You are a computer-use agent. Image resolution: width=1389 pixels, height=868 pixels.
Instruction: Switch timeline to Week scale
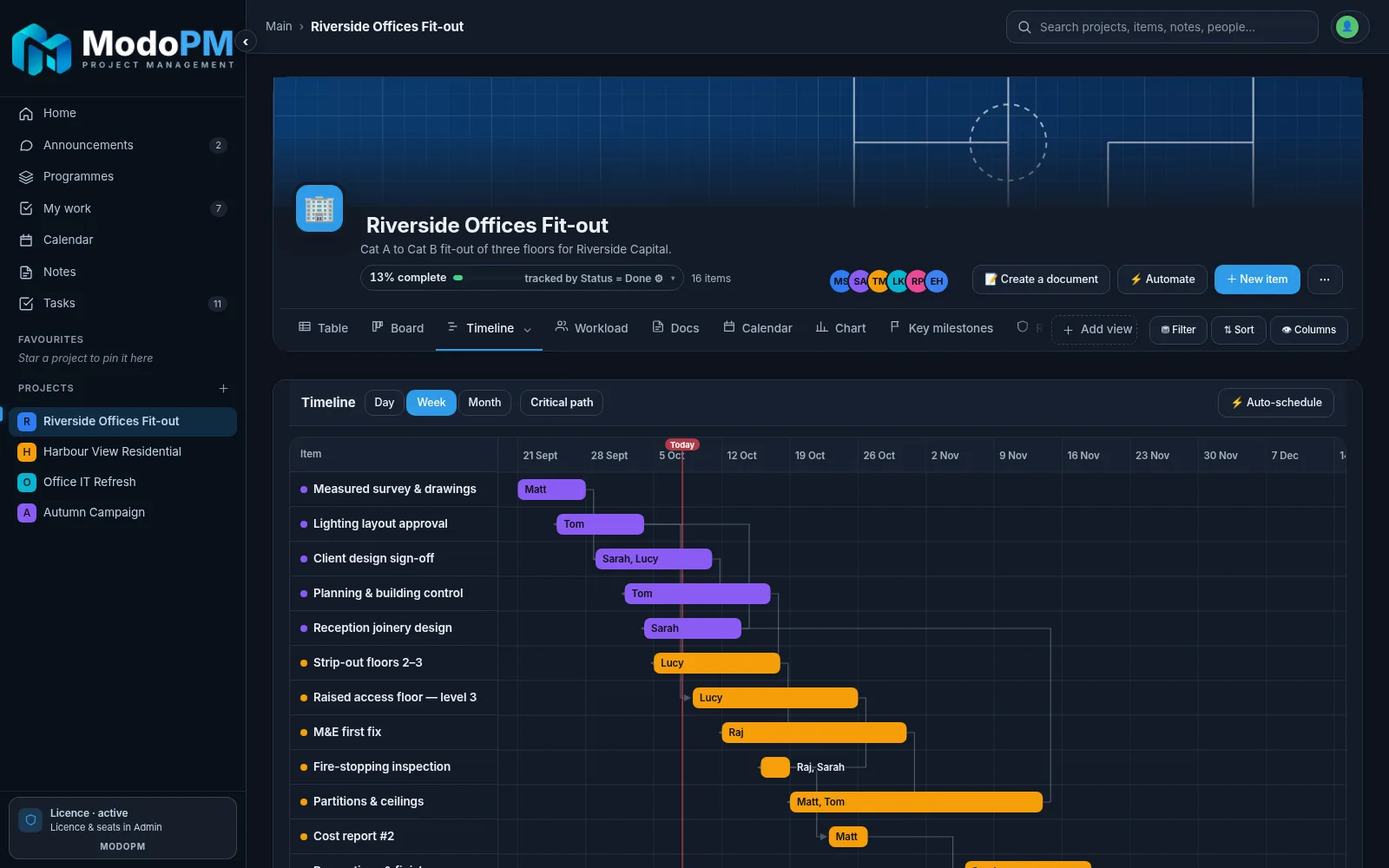pyautogui.click(x=431, y=403)
